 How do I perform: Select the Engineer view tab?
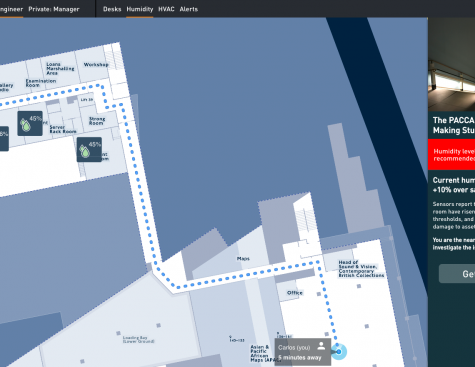tap(11, 9)
